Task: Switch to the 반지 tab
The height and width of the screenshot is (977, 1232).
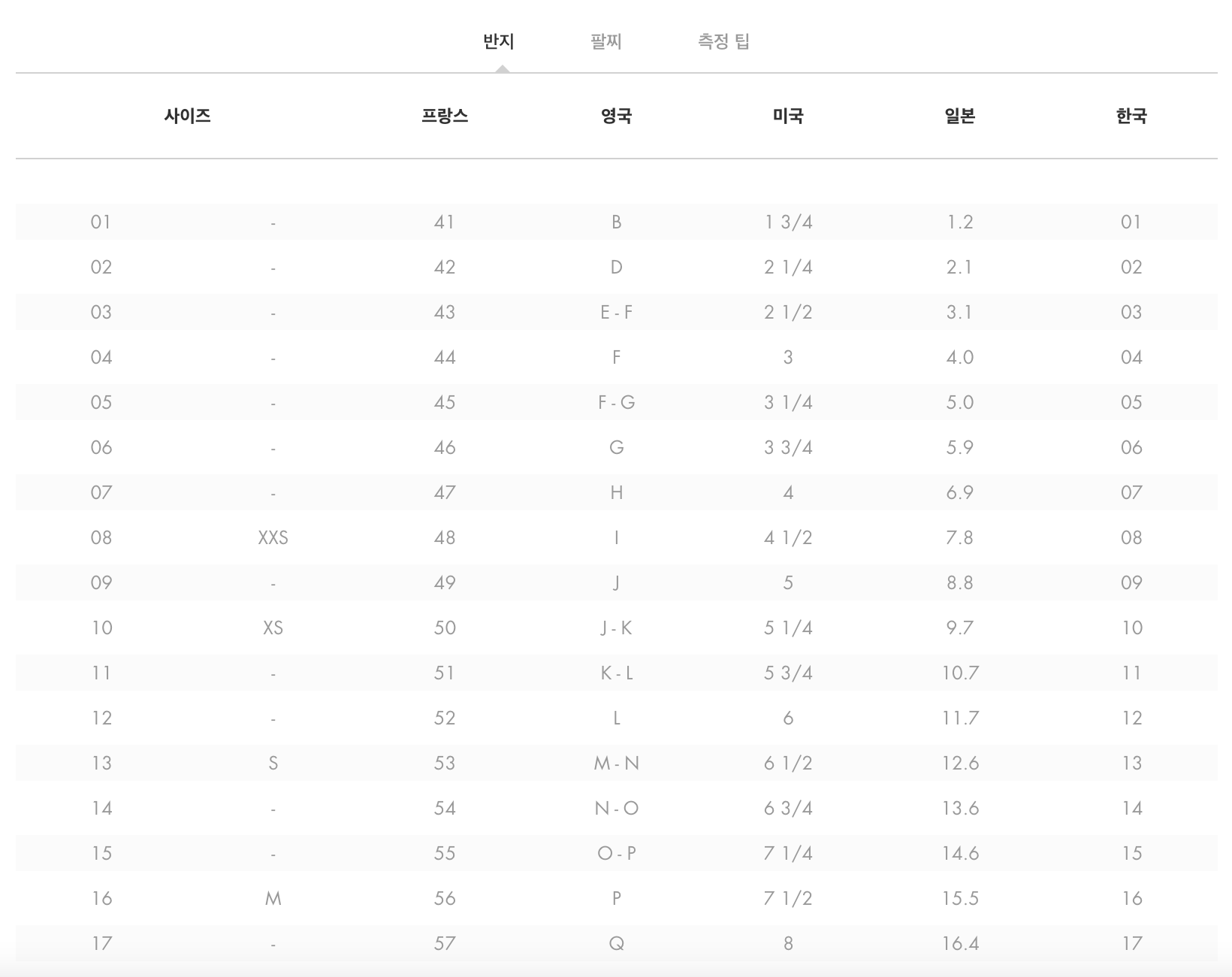Action: 499,41
